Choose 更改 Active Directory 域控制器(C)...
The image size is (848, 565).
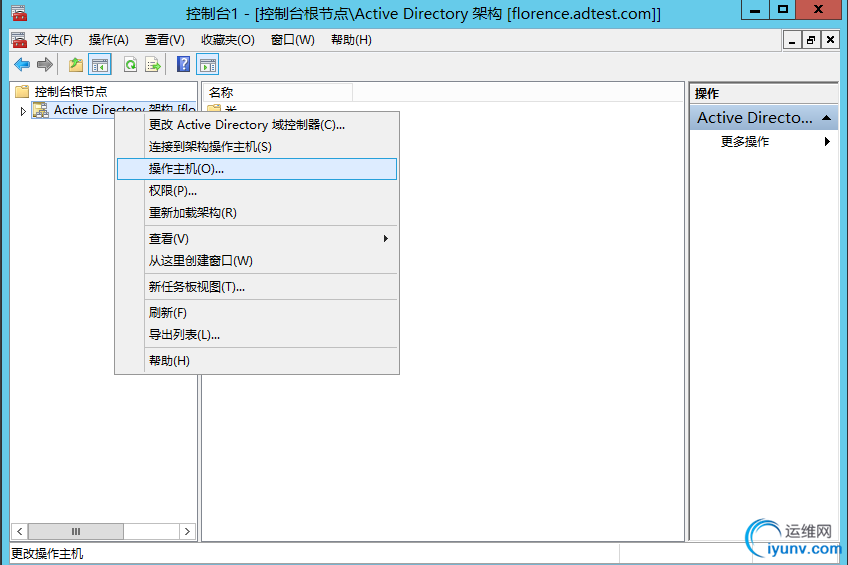click(x=257, y=125)
